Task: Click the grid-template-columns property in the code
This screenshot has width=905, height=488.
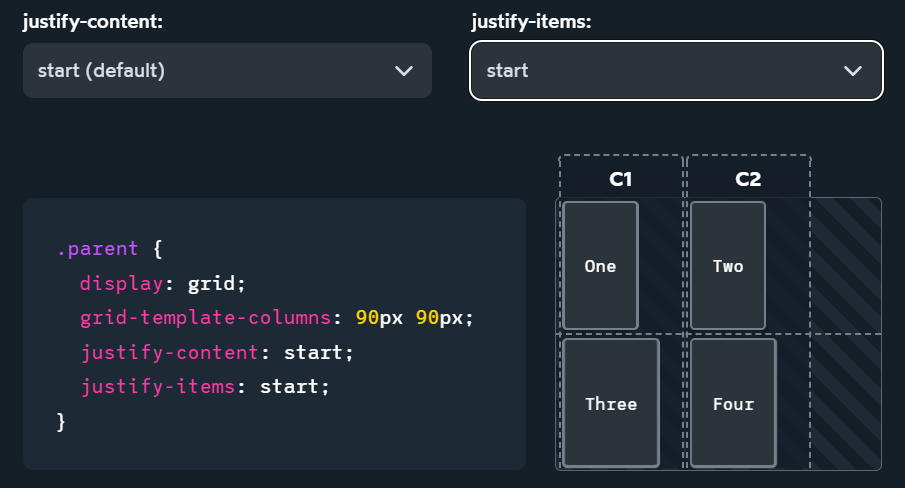Action: (x=205, y=318)
